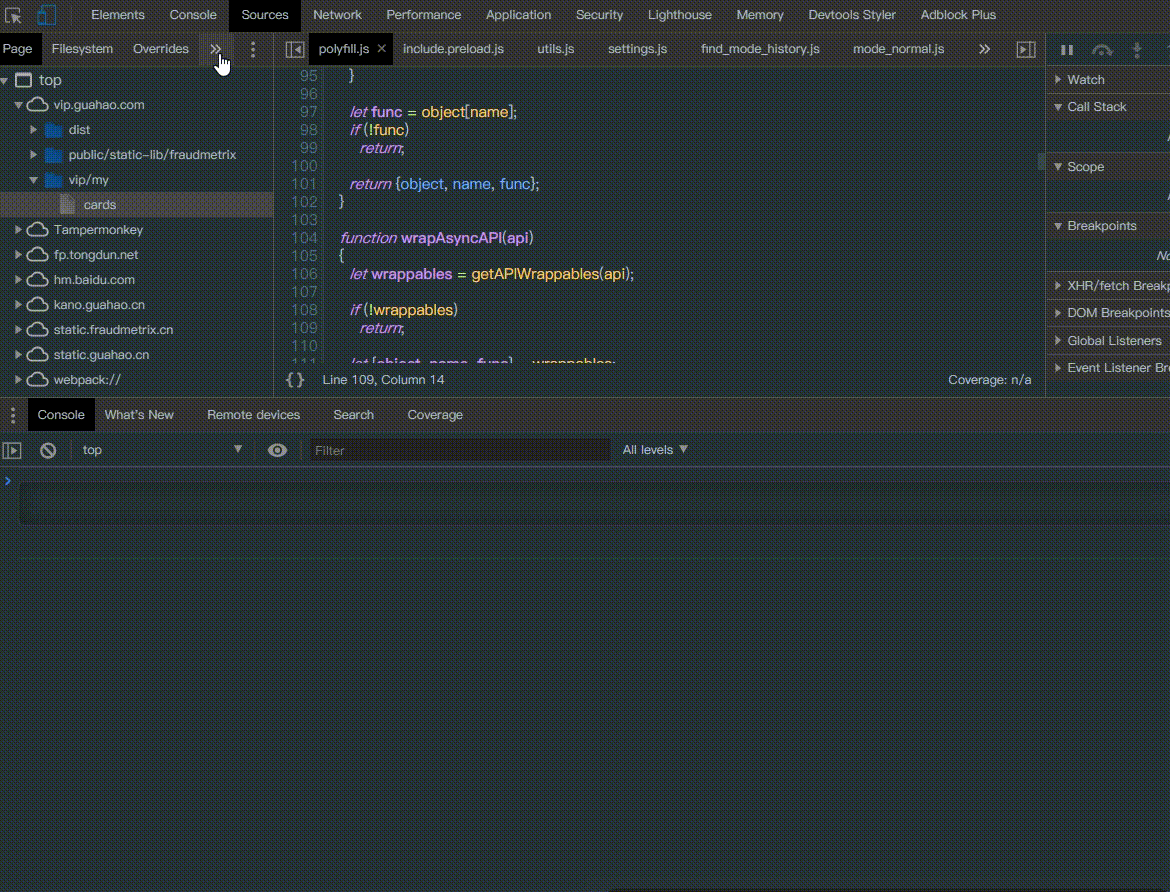1170x892 pixels.
Task: Toggle live expression eye icon
Action: [278, 450]
